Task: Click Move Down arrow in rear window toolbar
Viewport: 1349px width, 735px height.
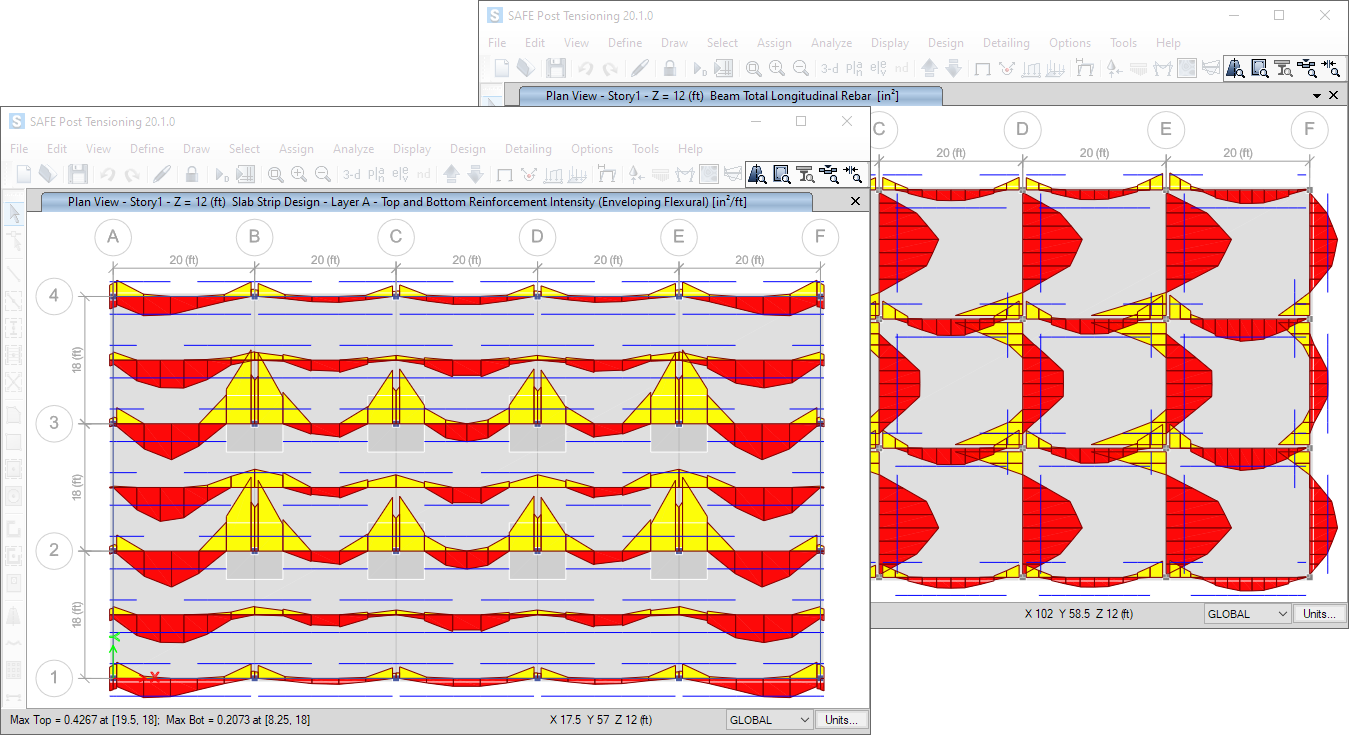Action: (x=953, y=68)
